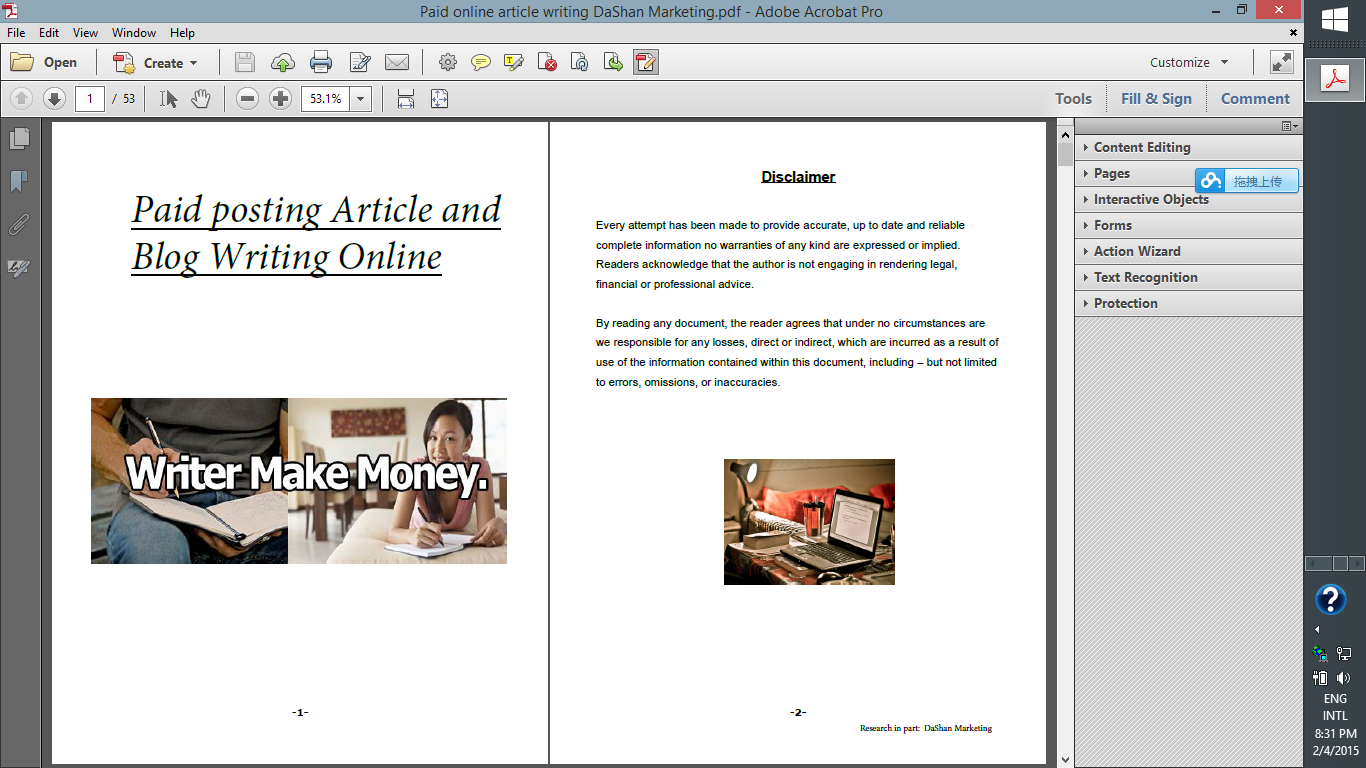The height and width of the screenshot is (768, 1366).
Task: Zoom out with the minus icon
Action: coord(246,99)
